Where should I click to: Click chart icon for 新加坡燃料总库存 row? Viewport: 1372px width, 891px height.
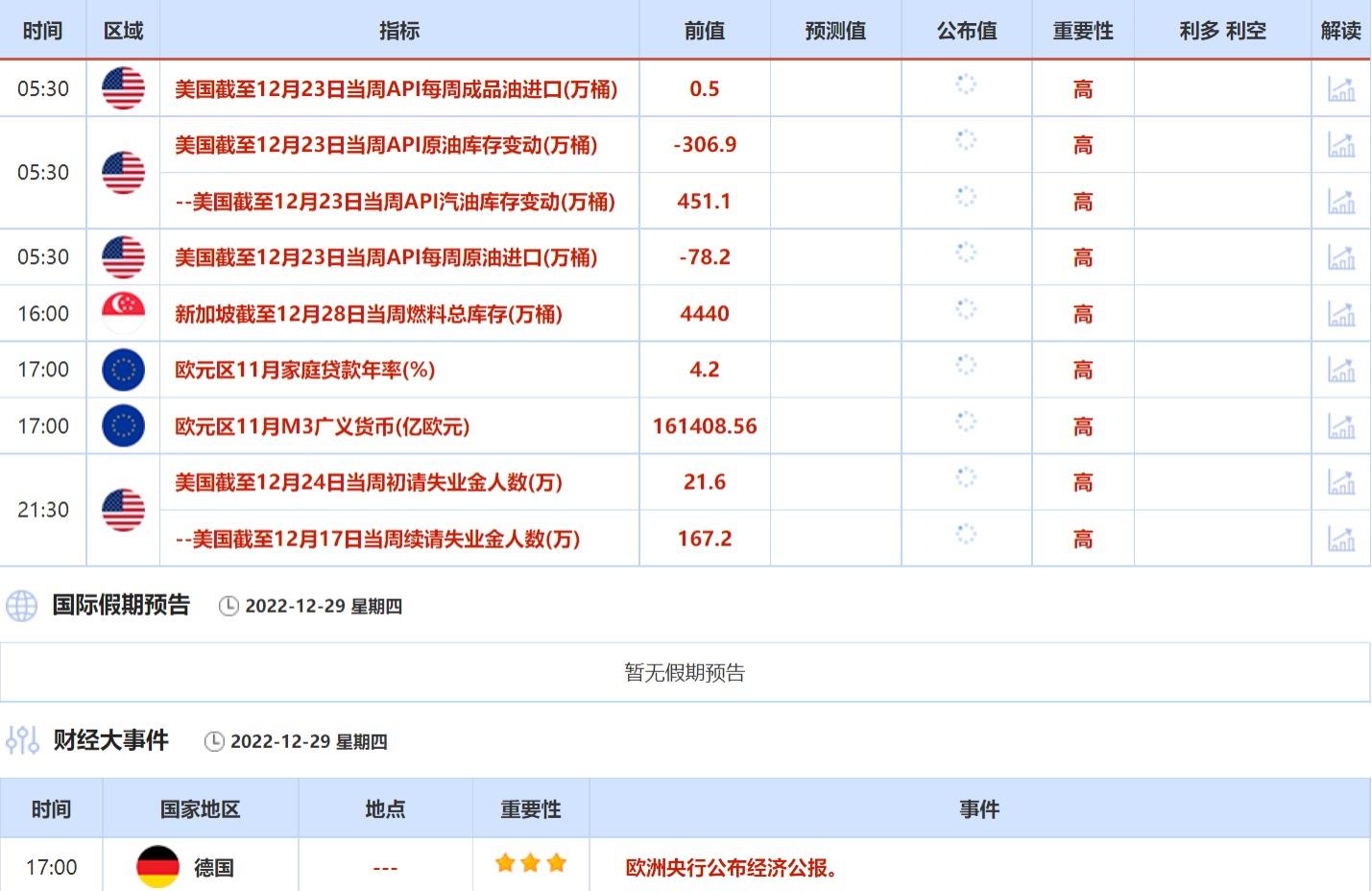click(1340, 314)
